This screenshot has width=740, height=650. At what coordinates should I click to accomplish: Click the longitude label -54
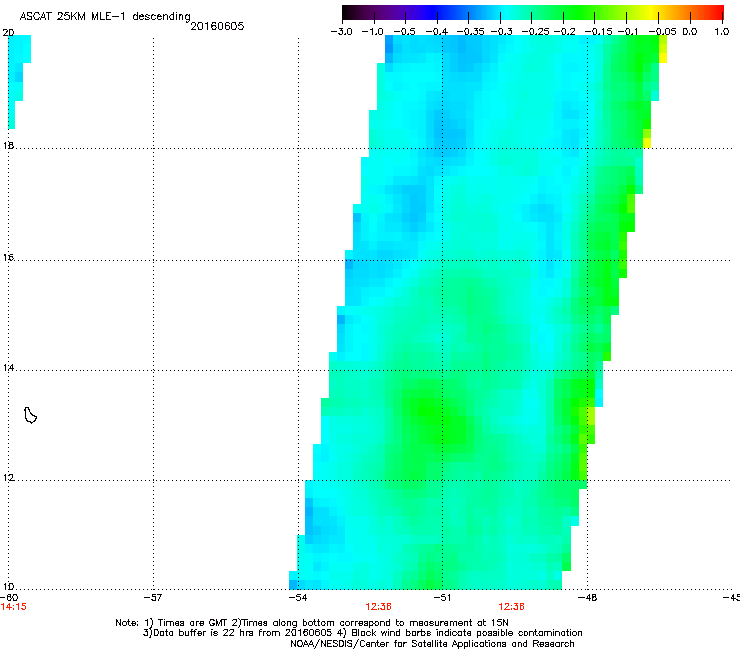[x=297, y=598]
